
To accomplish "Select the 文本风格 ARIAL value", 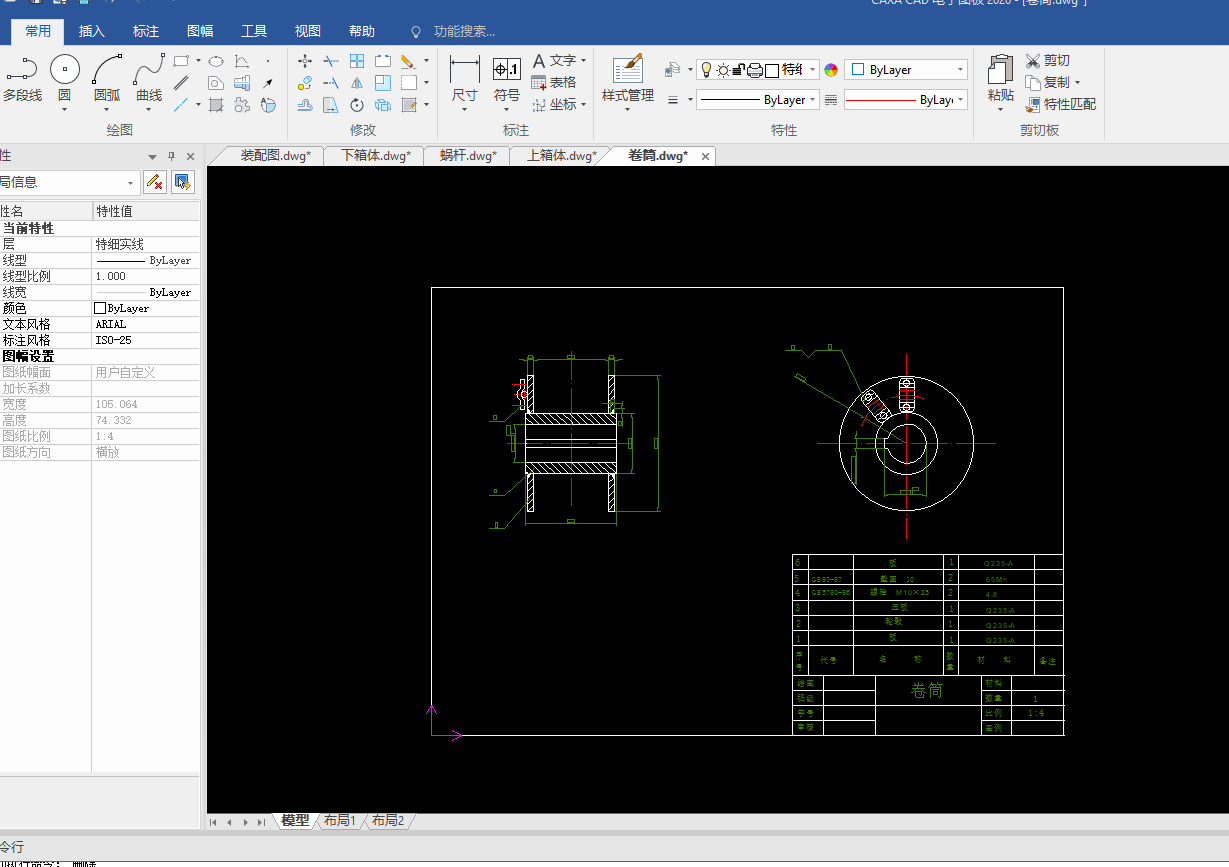I will 145,324.
